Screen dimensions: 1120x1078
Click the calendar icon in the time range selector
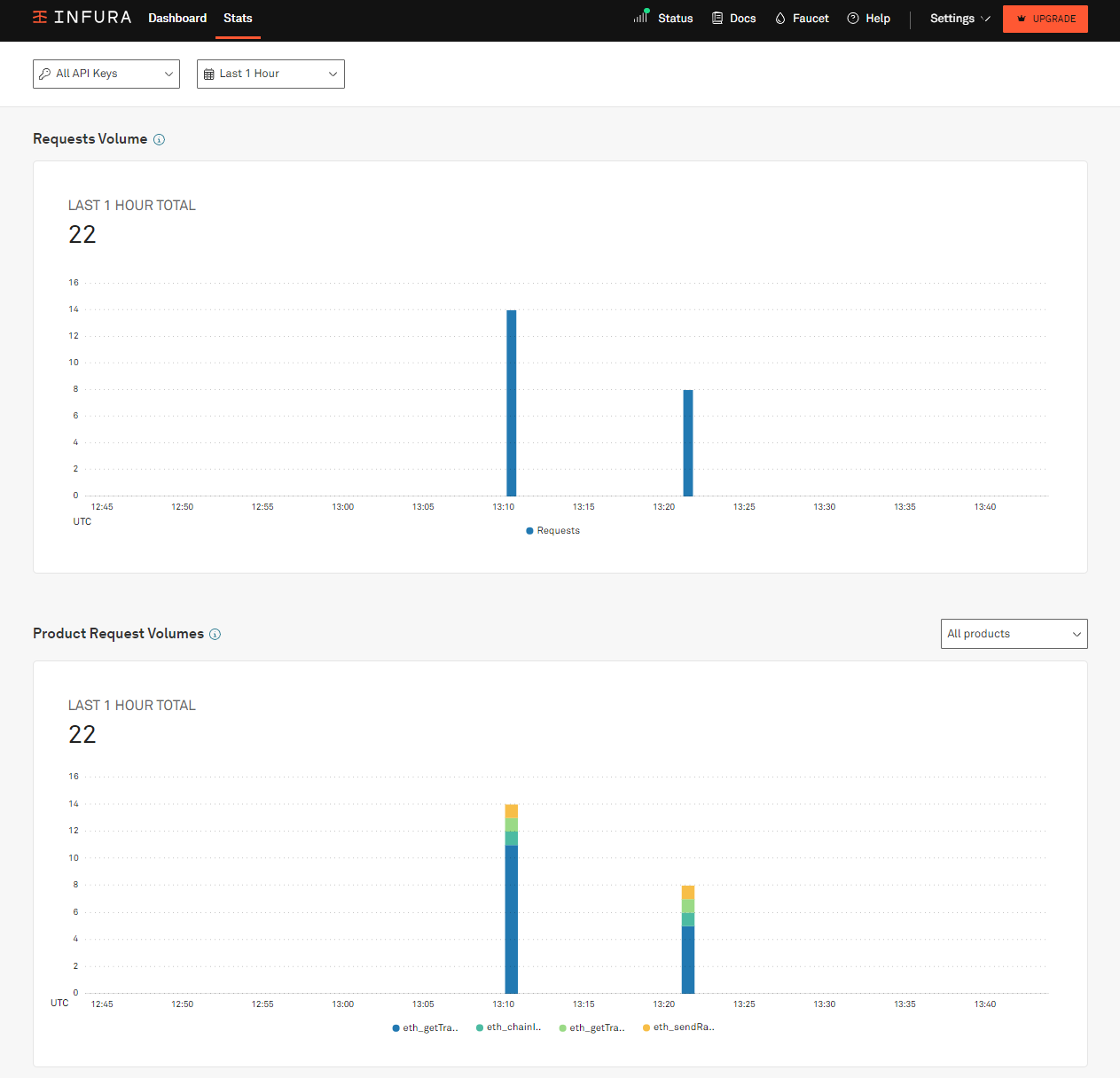[x=209, y=74]
